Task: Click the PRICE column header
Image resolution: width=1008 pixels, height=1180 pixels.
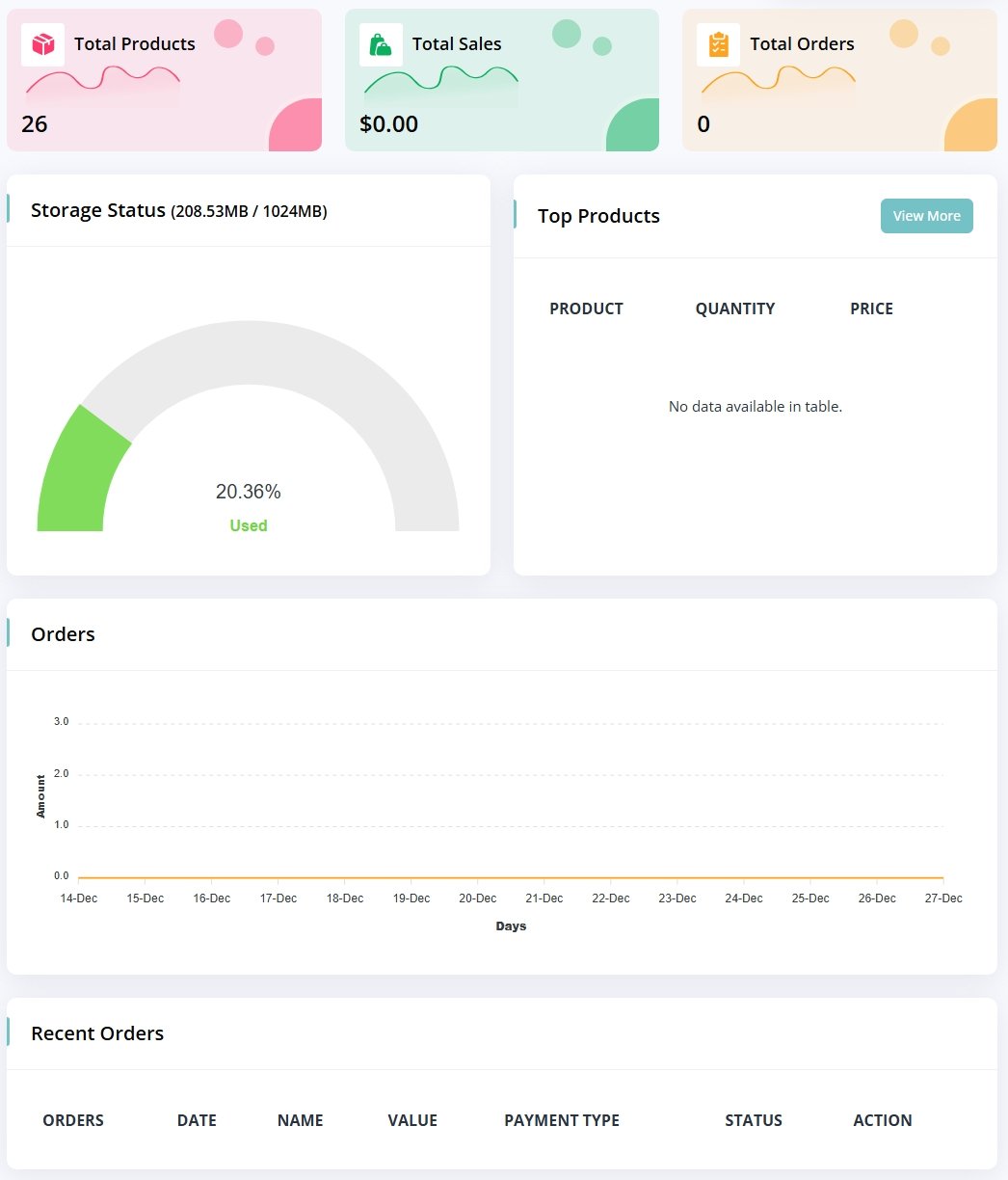Action: [871, 308]
